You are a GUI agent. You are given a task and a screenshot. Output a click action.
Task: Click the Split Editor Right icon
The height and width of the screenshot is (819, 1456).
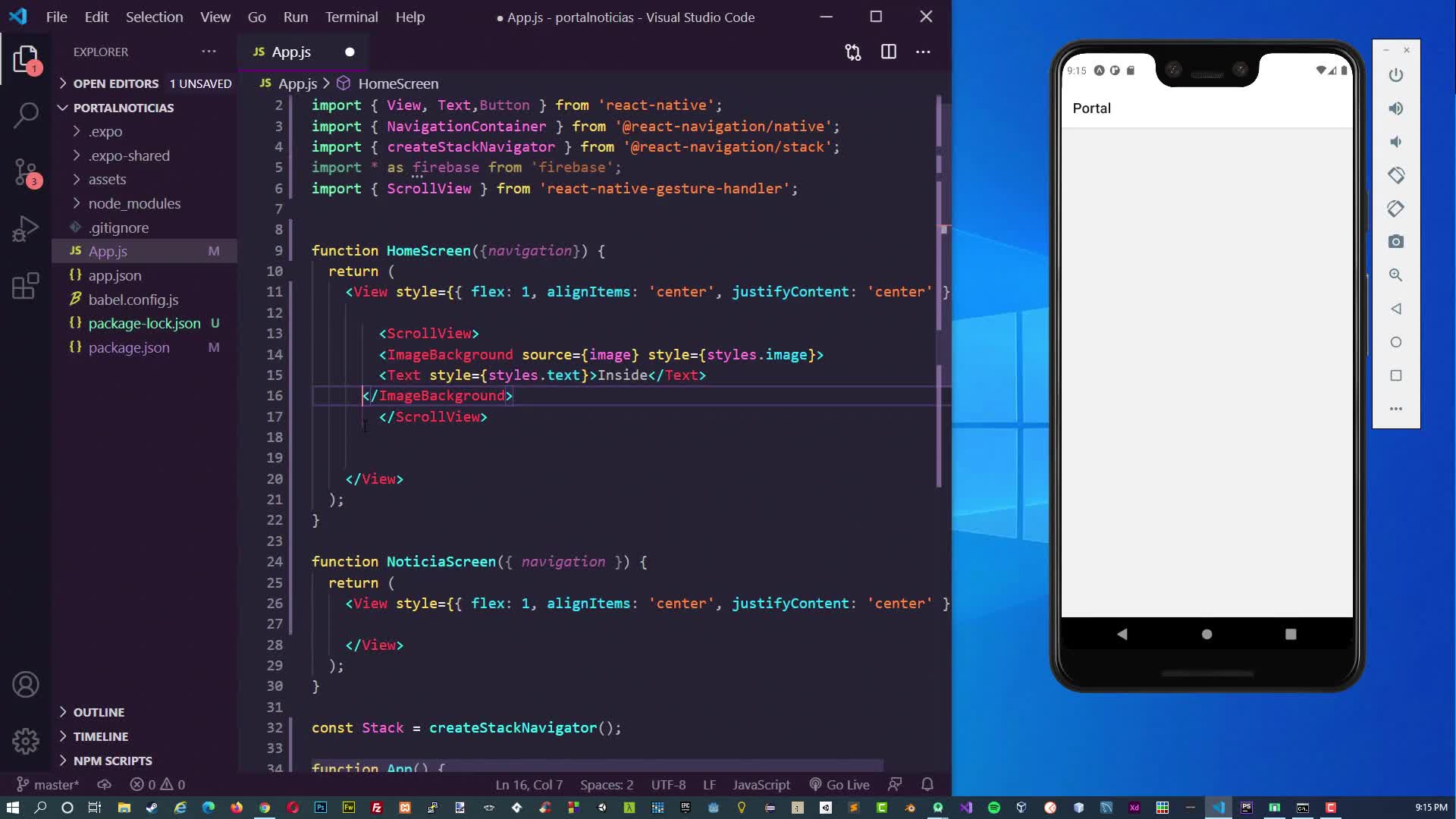click(x=889, y=52)
